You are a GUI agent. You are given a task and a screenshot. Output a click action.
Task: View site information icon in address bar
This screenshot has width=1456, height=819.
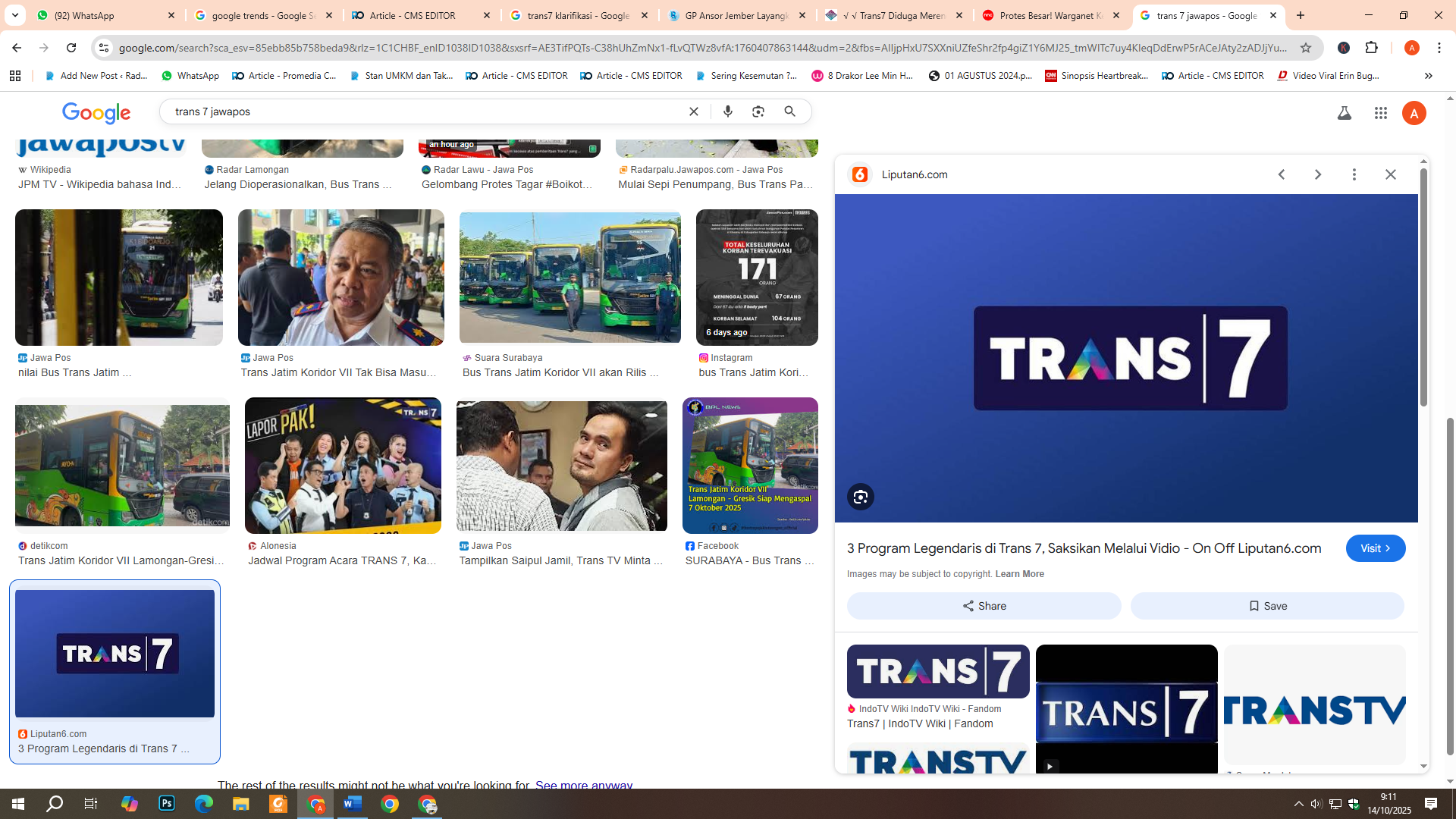(x=104, y=48)
